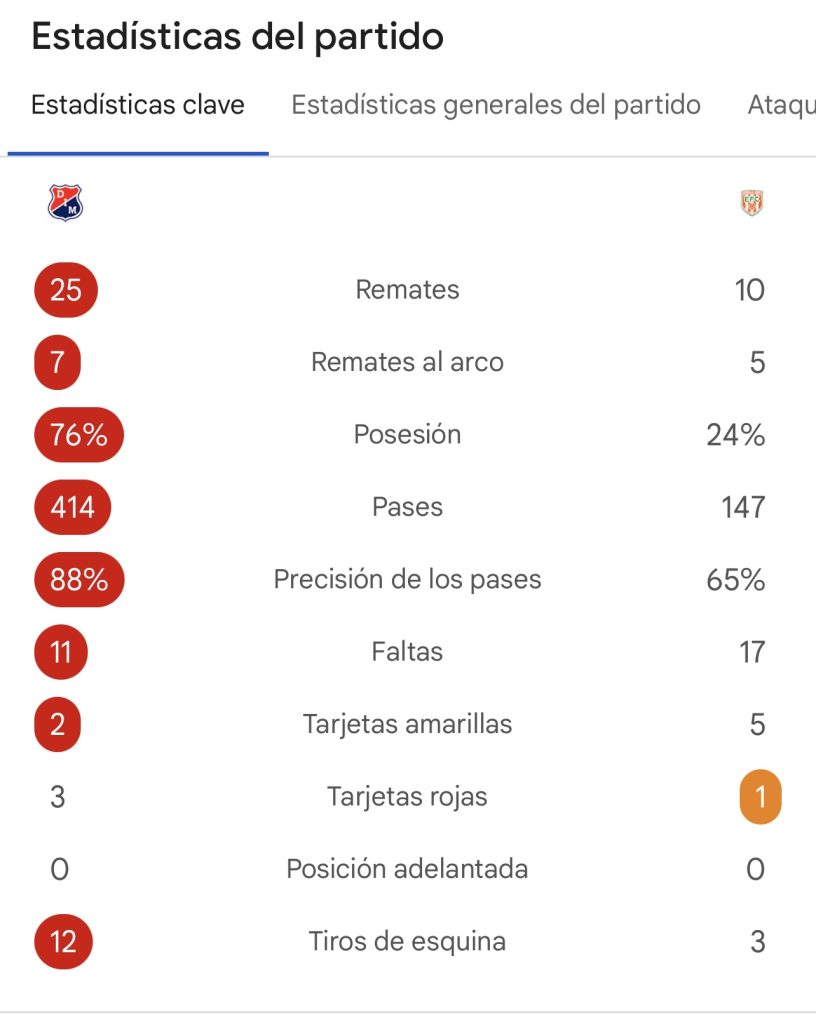Click the orange 1 Tarjetas rojas badge

pos(760,797)
